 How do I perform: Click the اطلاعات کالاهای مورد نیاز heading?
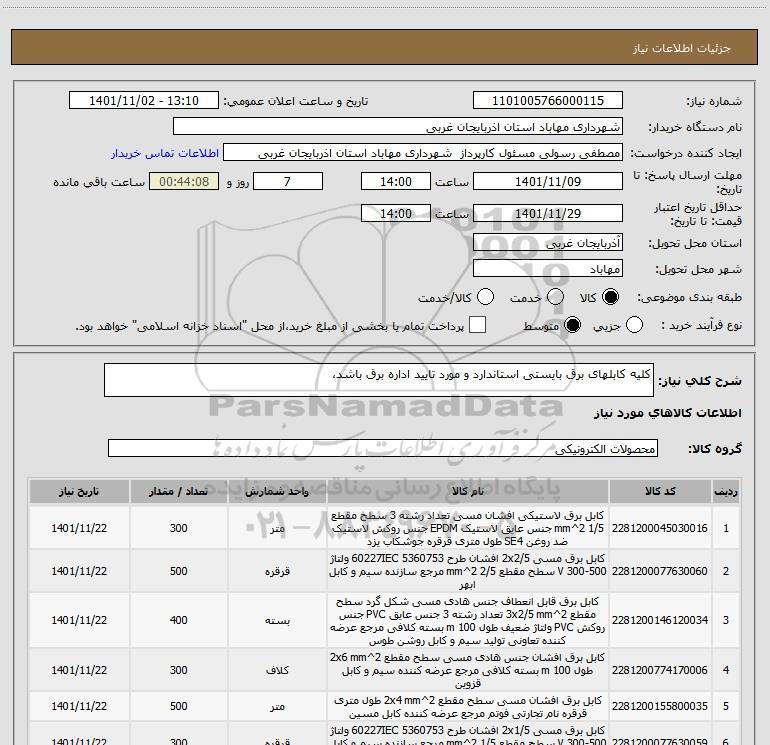(x=668, y=413)
